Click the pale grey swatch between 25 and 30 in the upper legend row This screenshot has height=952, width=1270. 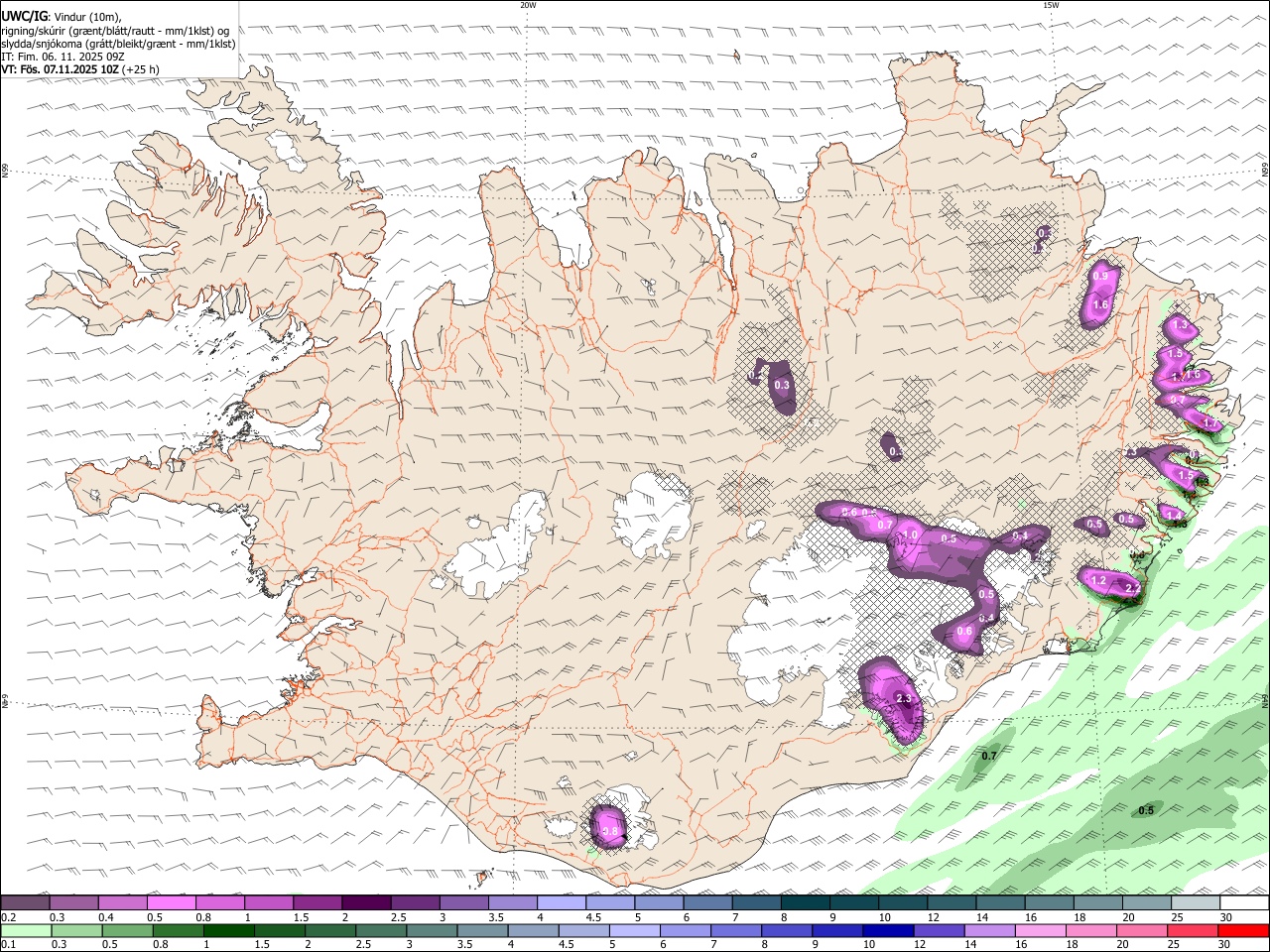[x=1195, y=902]
